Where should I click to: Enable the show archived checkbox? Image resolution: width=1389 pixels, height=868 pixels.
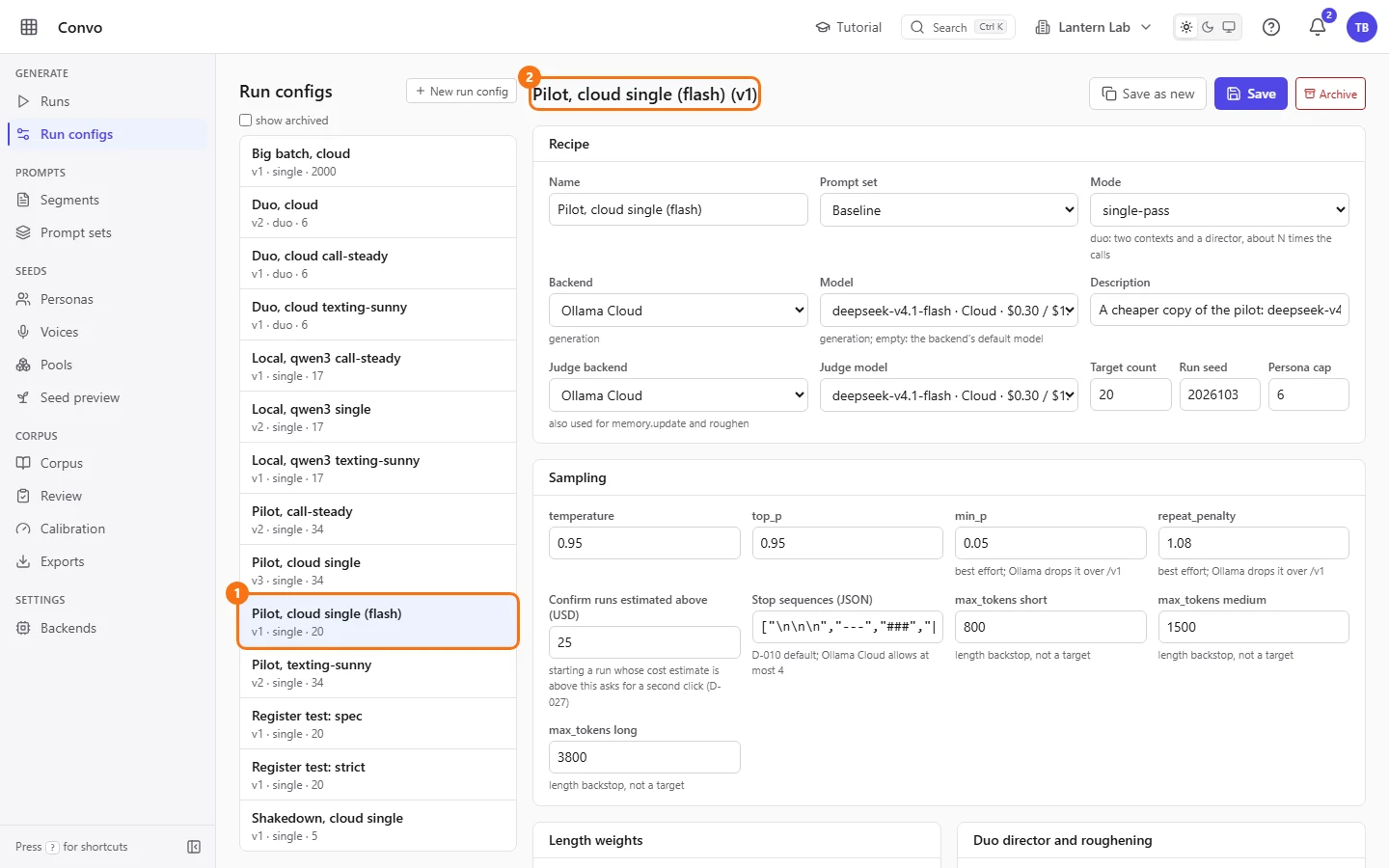click(246, 121)
